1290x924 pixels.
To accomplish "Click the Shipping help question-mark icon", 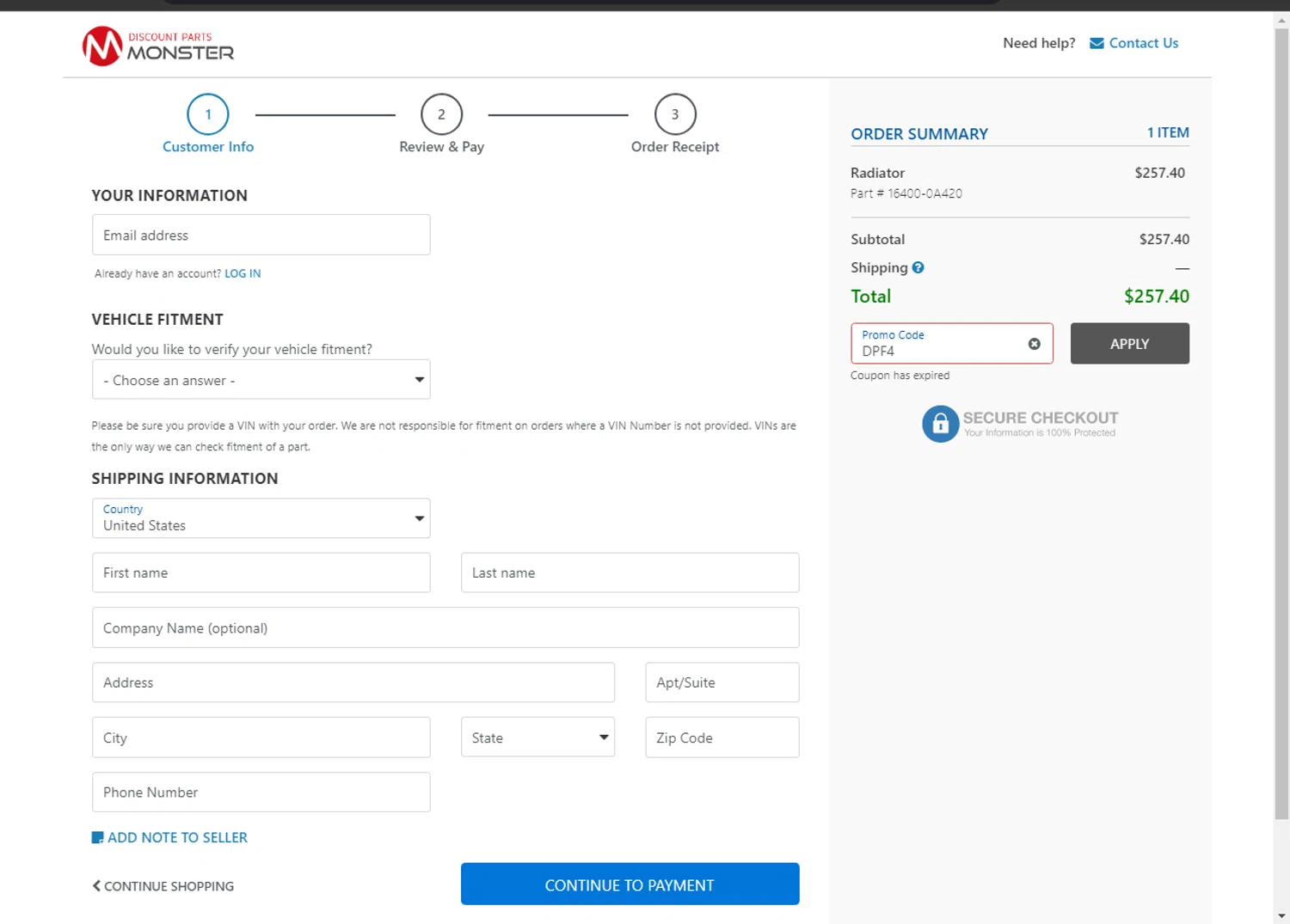I will (x=918, y=267).
